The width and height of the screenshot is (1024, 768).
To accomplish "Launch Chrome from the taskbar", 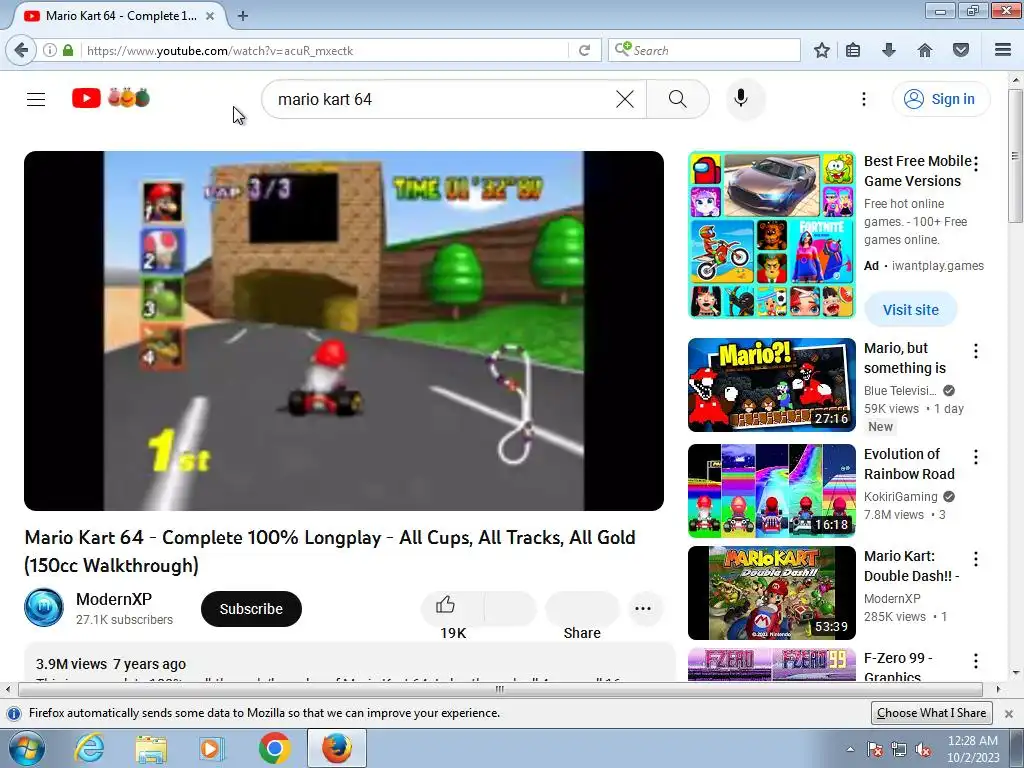I will click(x=274, y=748).
